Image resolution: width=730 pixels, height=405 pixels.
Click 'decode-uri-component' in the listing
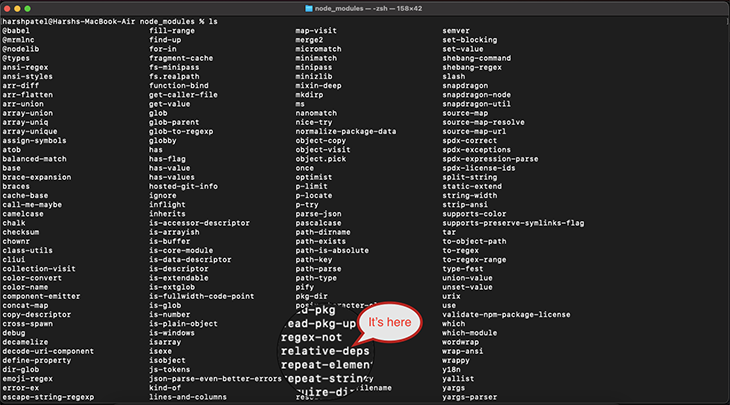(48, 351)
